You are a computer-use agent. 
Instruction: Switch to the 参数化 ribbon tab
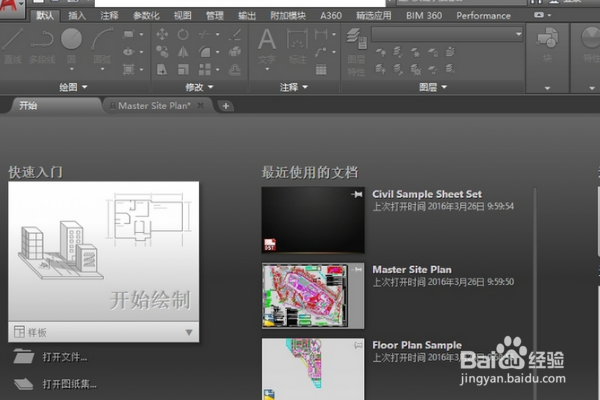coord(146,16)
